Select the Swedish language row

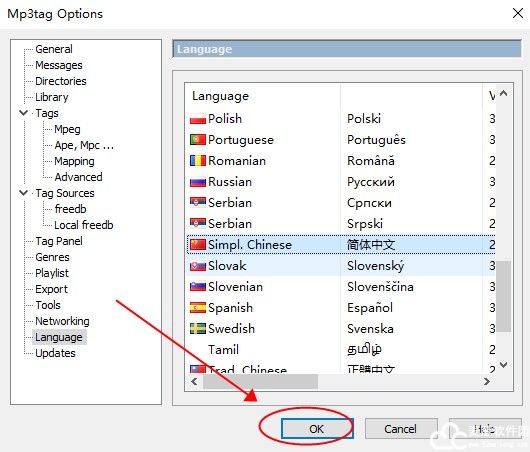click(341, 329)
